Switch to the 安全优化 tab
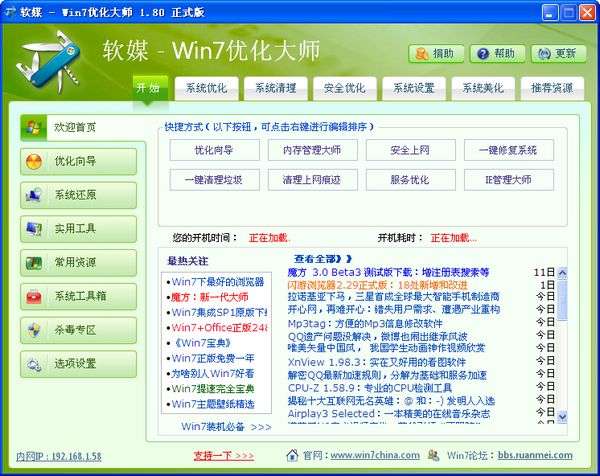Image resolution: width=600 pixels, height=476 pixels. point(345,88)
